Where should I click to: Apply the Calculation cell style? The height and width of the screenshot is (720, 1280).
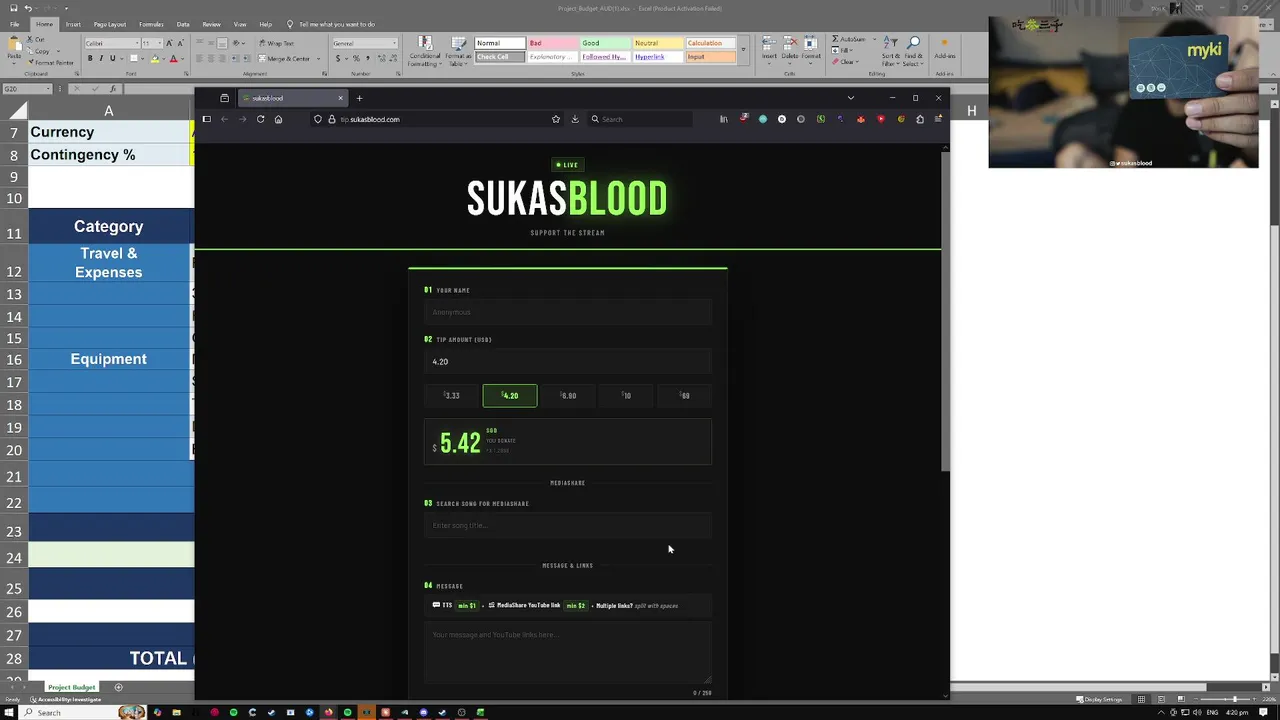point(710,43)
